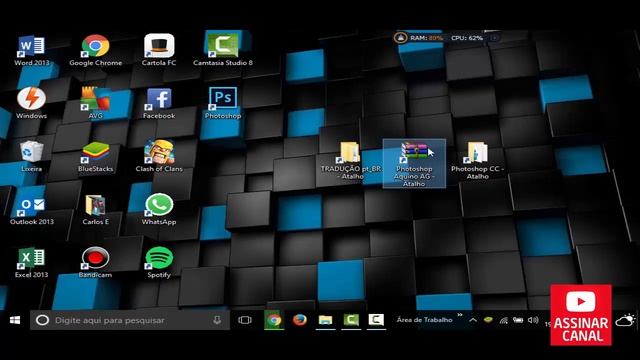Screen dimensions: 640x360
Task: Click the Área de Trabalho toolbar label
Action: [x=424, y=320]
